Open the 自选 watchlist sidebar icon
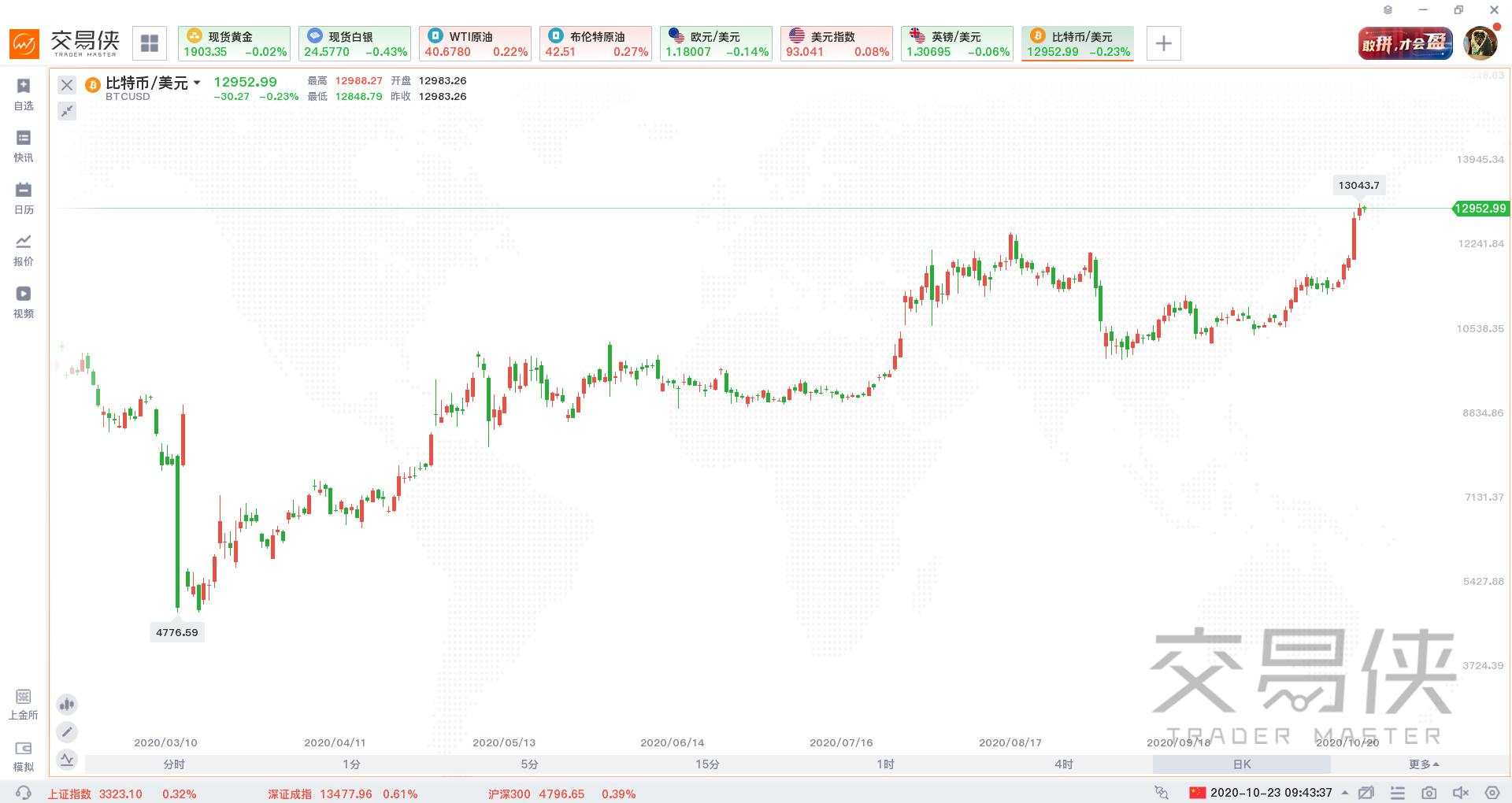This screenshot has height=803, width=1512. pyautogui.click(x=24, y=94)
